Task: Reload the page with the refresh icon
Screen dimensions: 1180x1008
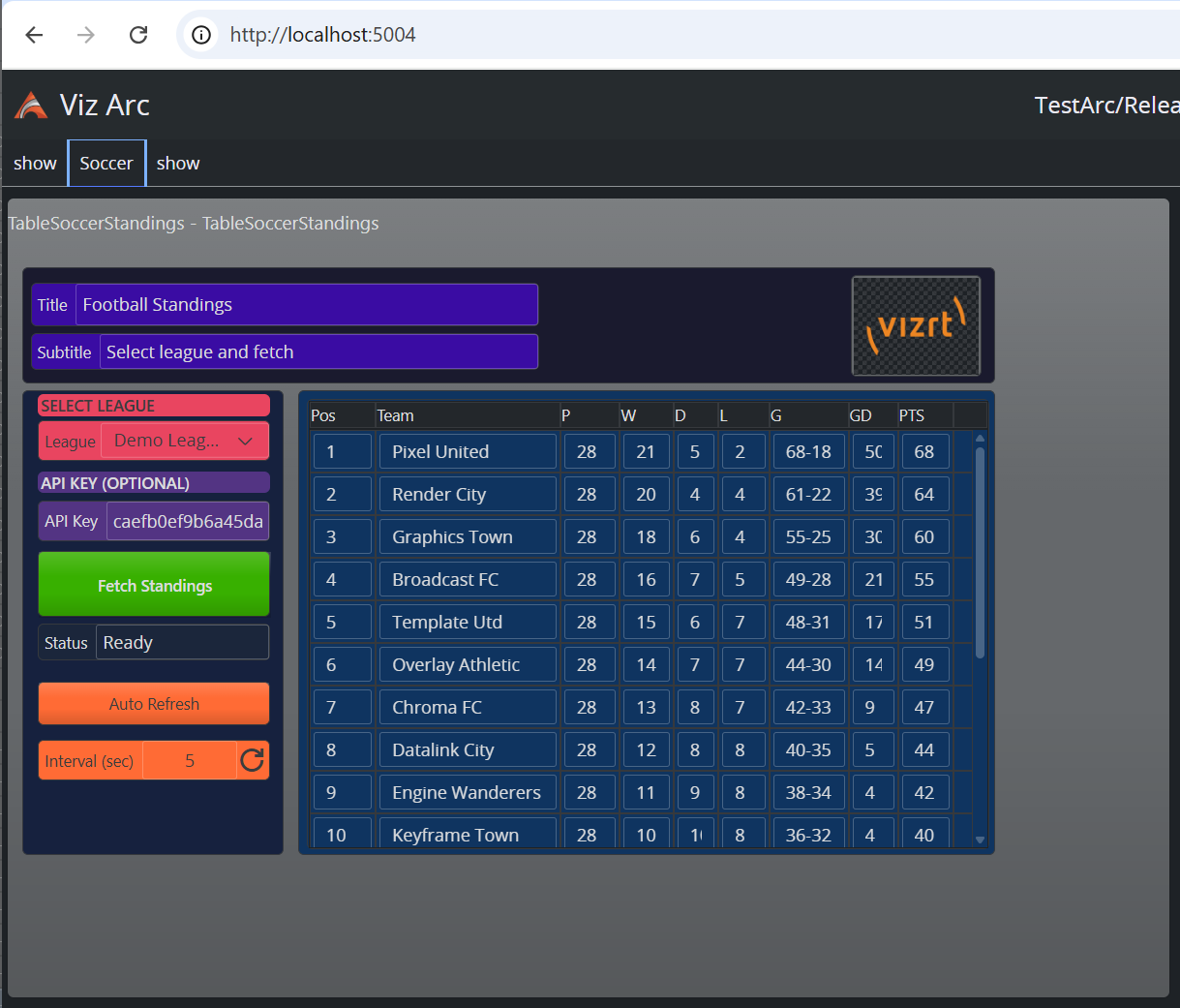Action: pos(138,35)
